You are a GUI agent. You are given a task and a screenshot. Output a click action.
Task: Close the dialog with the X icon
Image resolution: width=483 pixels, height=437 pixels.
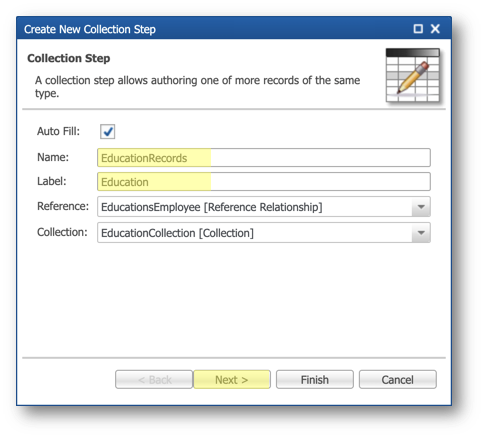435,29
